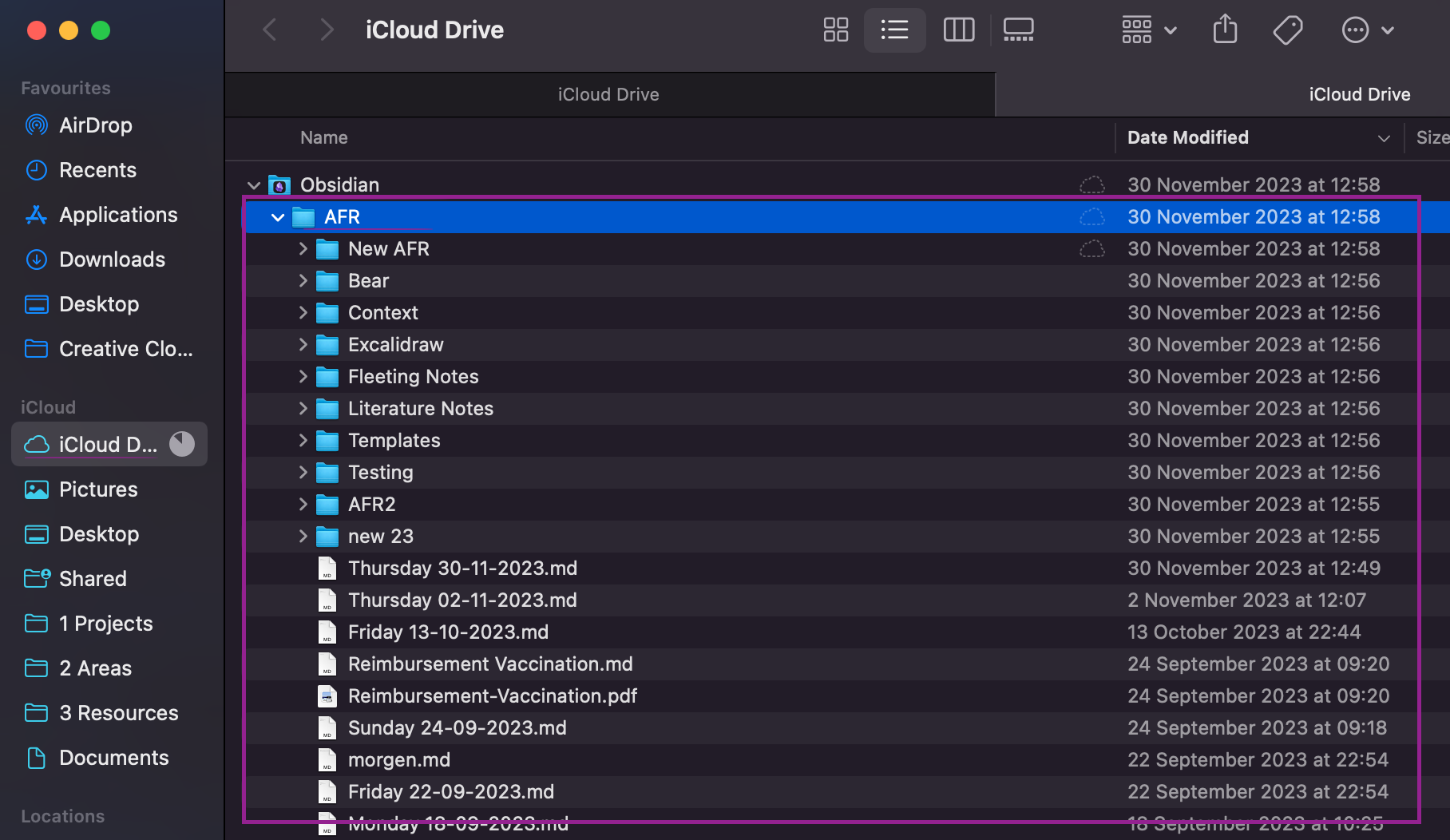
Task: Click the Share toolbar icon
Action: coord(1225,30)
